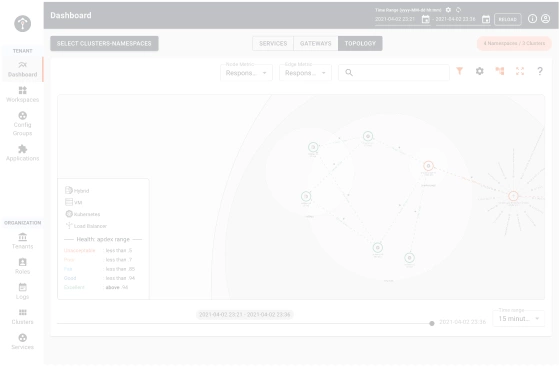Click the search magnifier icon
The width and height of the screenshot is (559, 368).
coord(349,73)
